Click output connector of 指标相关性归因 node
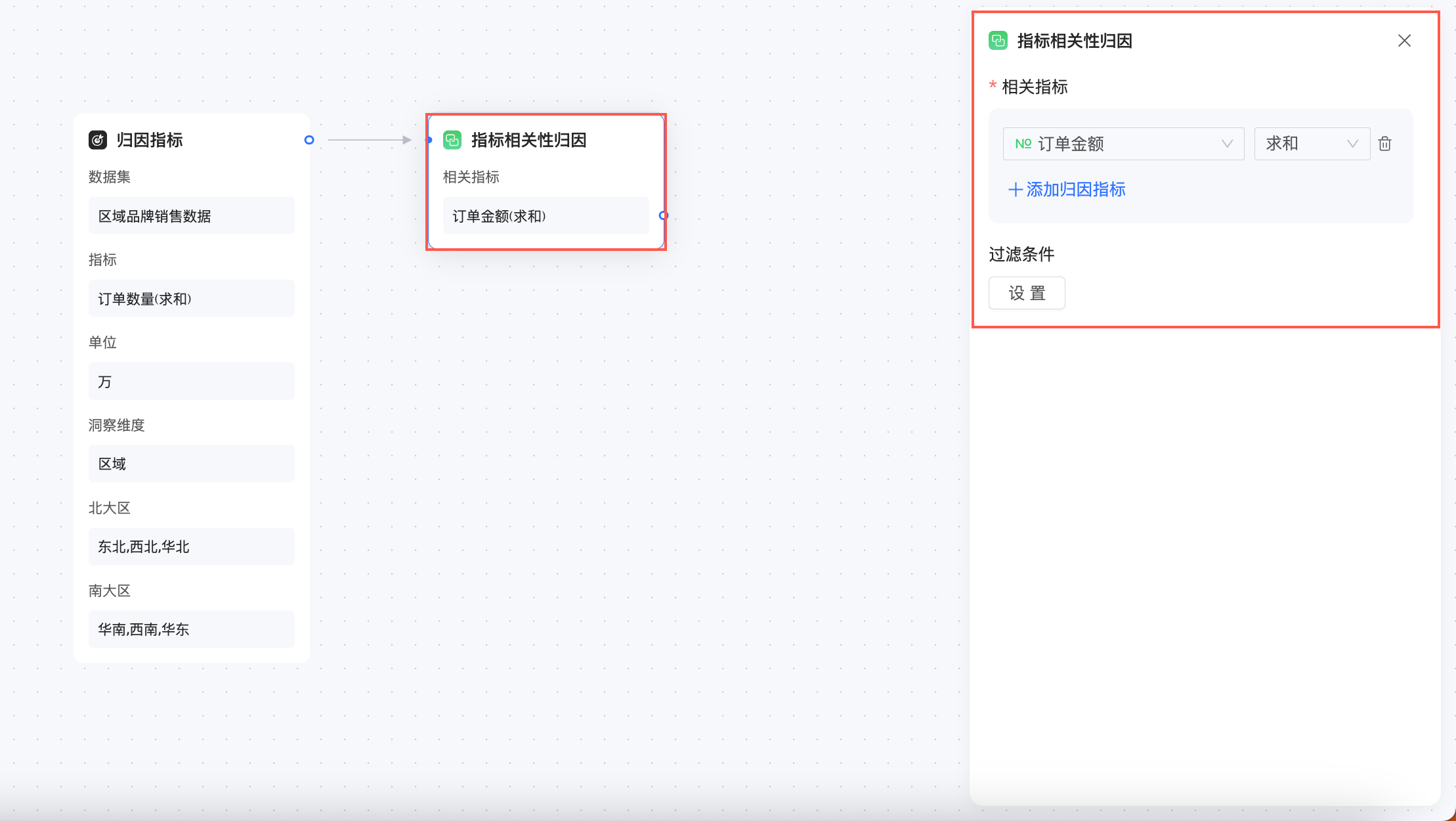Viewport: 1456px width, 821px height. click(x=663, y=215)
